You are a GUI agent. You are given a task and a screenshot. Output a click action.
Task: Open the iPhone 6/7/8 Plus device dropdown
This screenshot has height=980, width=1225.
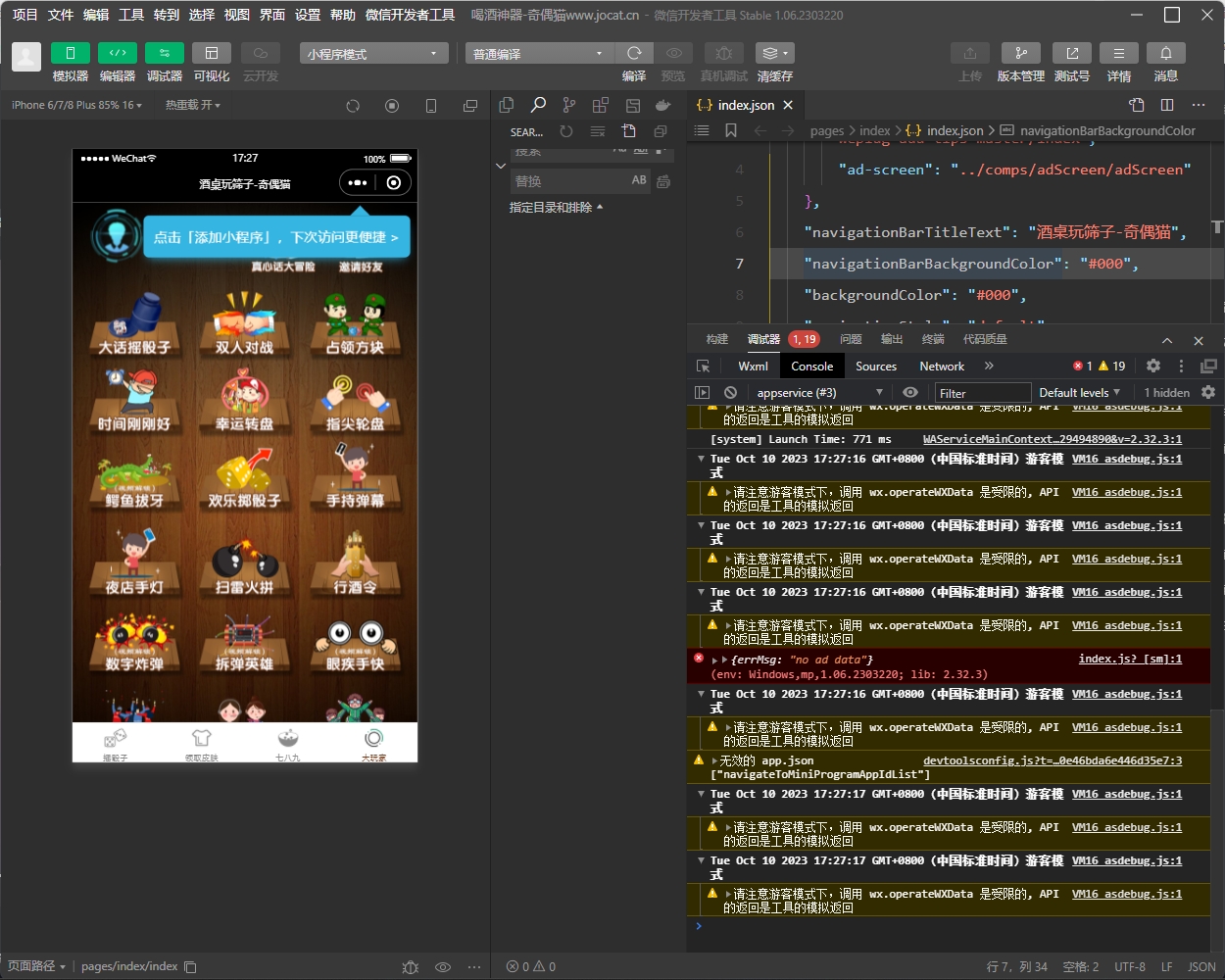pyautogui.click(x=76, y=105)
